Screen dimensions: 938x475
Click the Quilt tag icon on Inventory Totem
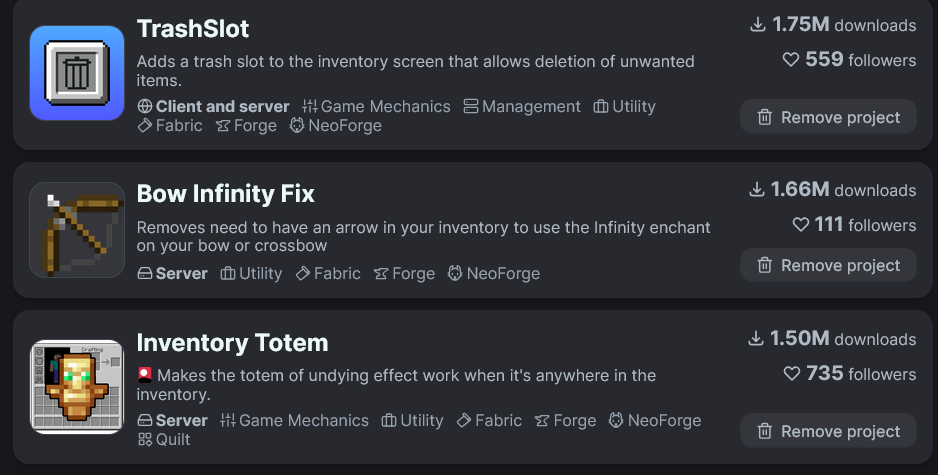click(145, 439)
